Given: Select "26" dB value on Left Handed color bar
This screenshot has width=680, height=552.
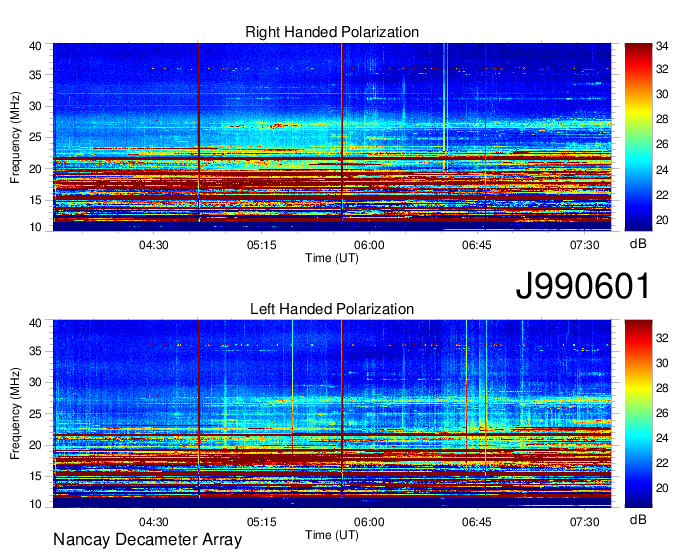Looking at the screenshot, I should 662,413.
